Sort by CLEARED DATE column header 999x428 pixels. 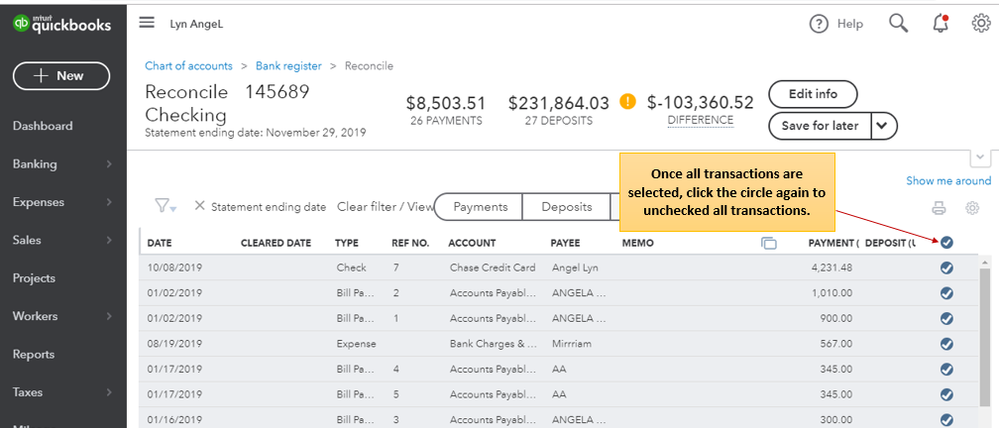(x=276, y=243)
